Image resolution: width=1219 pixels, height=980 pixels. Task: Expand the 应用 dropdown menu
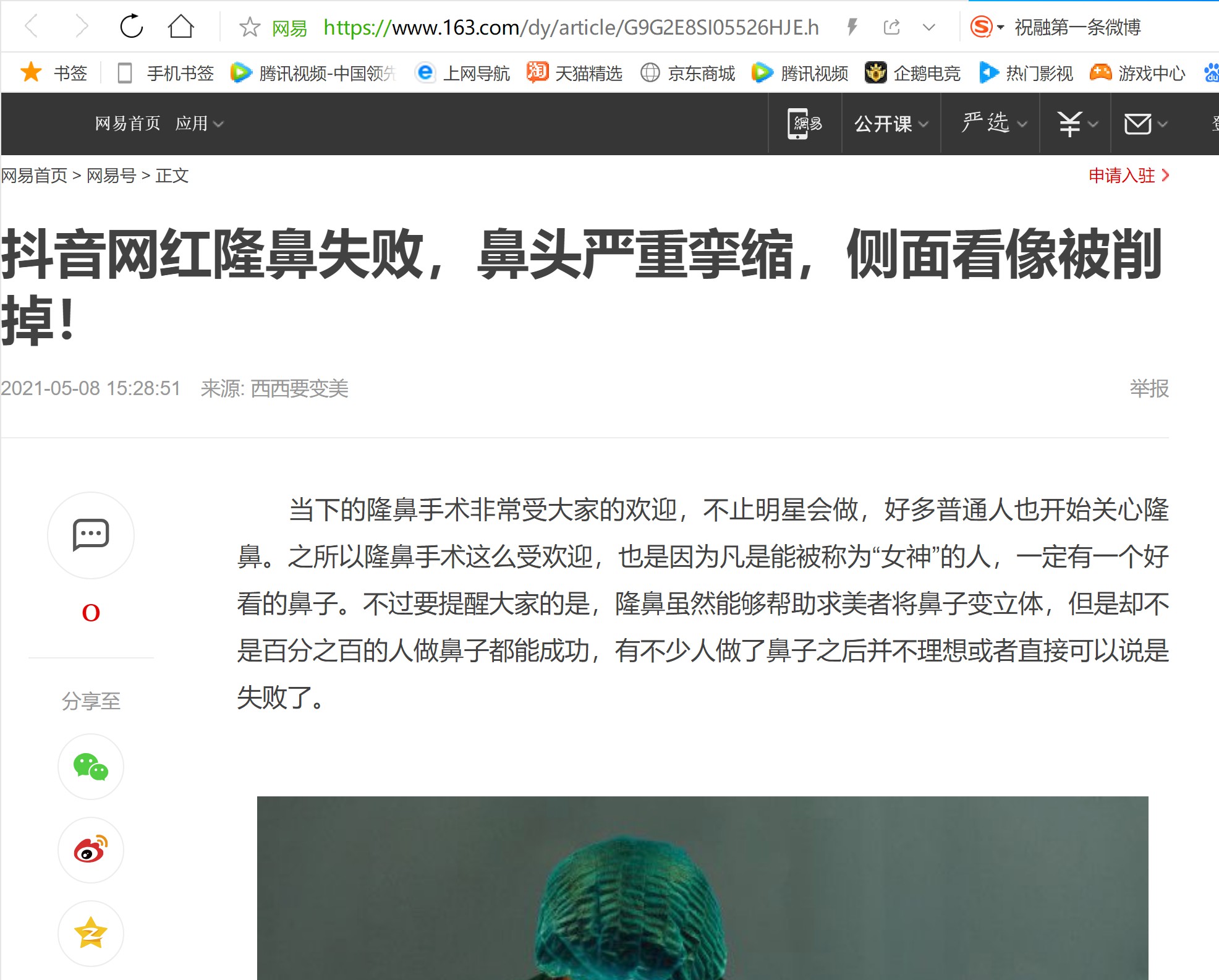(199, 124)
